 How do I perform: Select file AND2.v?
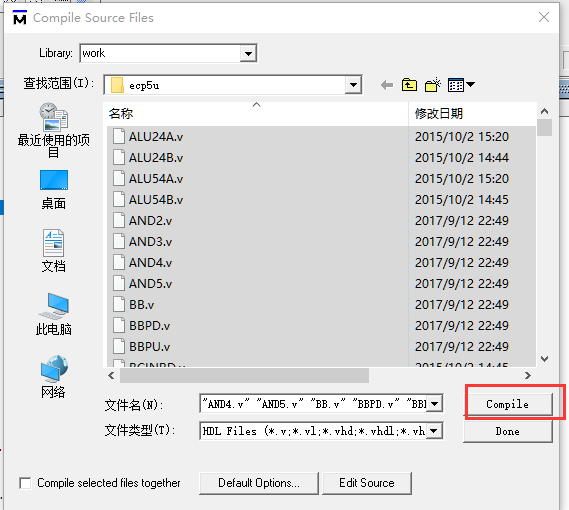coord(151,221)
